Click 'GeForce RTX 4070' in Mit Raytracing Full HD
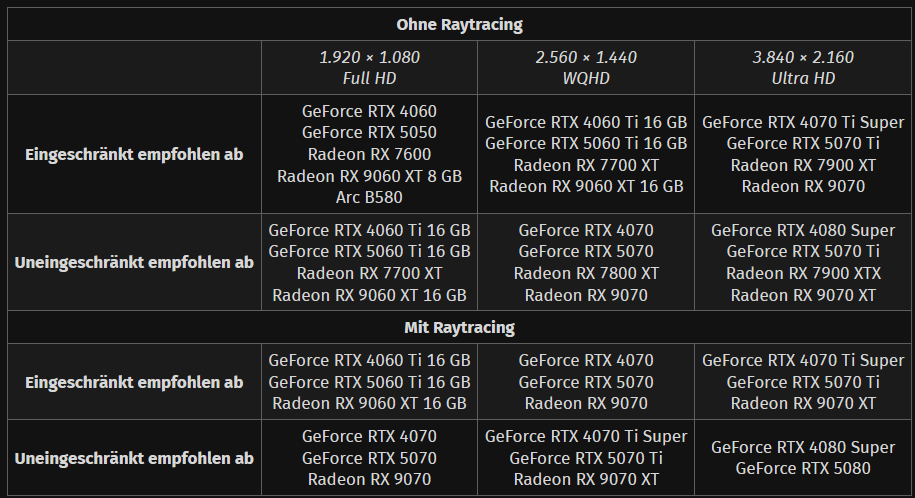Image resolution: width=915 pixels, height=498 pixels. pos(369,436)
